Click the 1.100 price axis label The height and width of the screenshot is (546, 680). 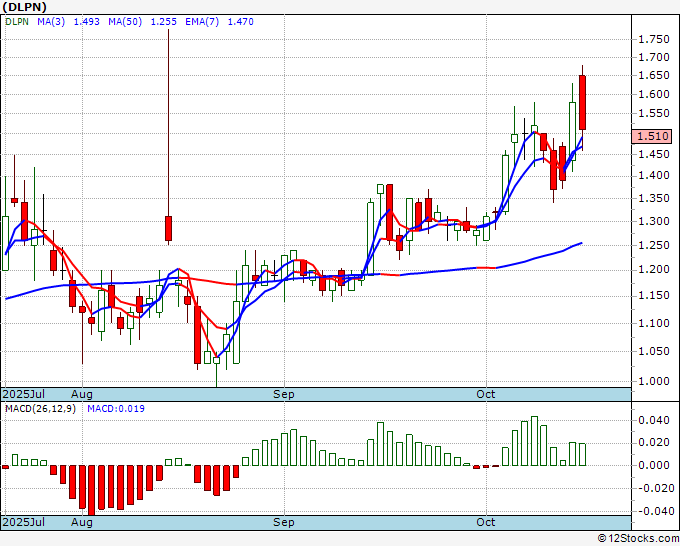tap(654, 323)
